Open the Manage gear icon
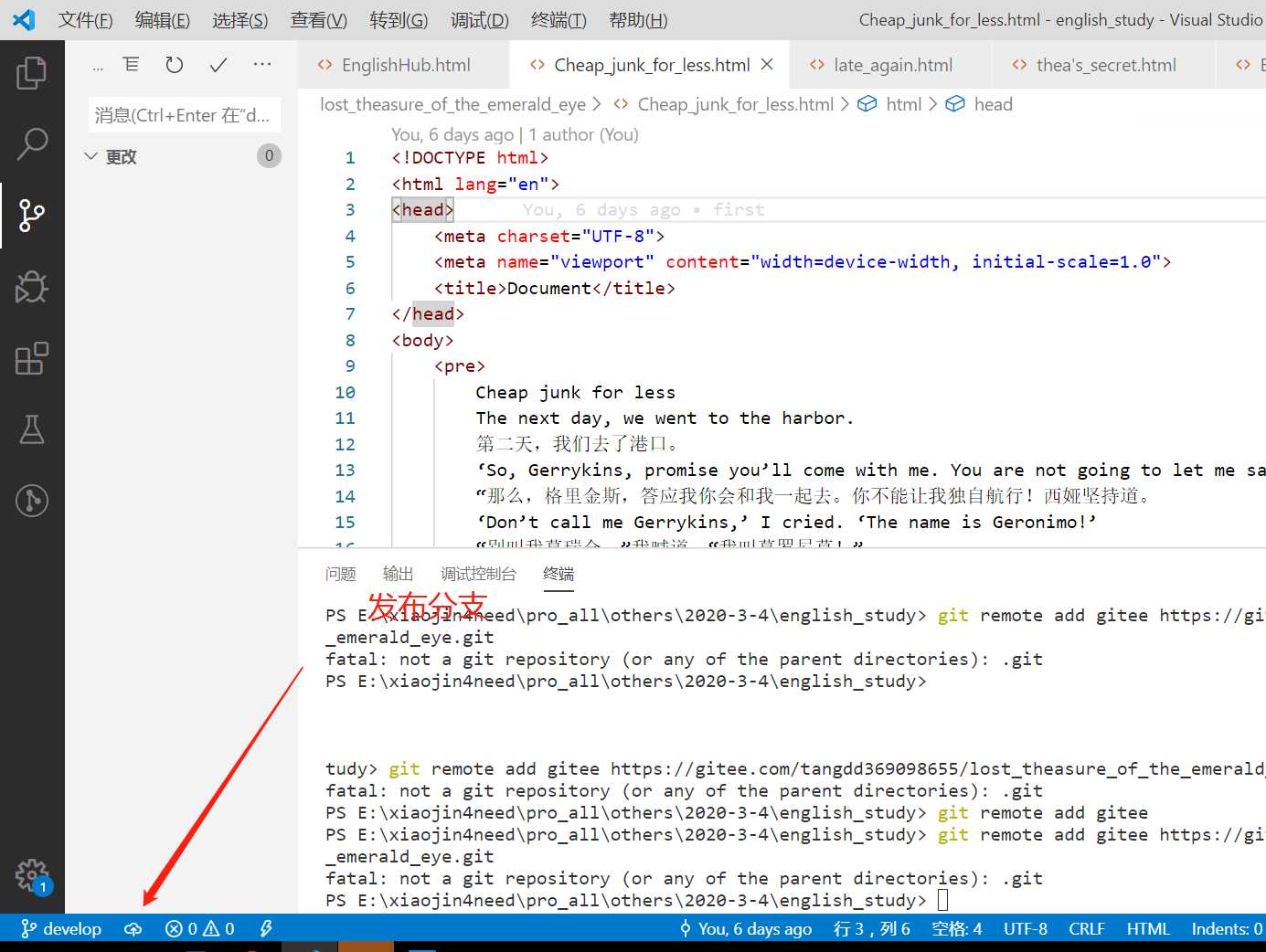Viewport: 1266px width, 952px height. [x=32, y=875]
